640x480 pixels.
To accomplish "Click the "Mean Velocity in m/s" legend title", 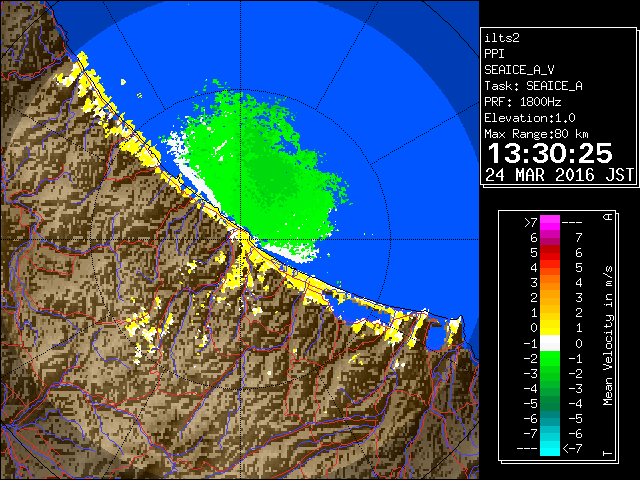I will 608,335.
